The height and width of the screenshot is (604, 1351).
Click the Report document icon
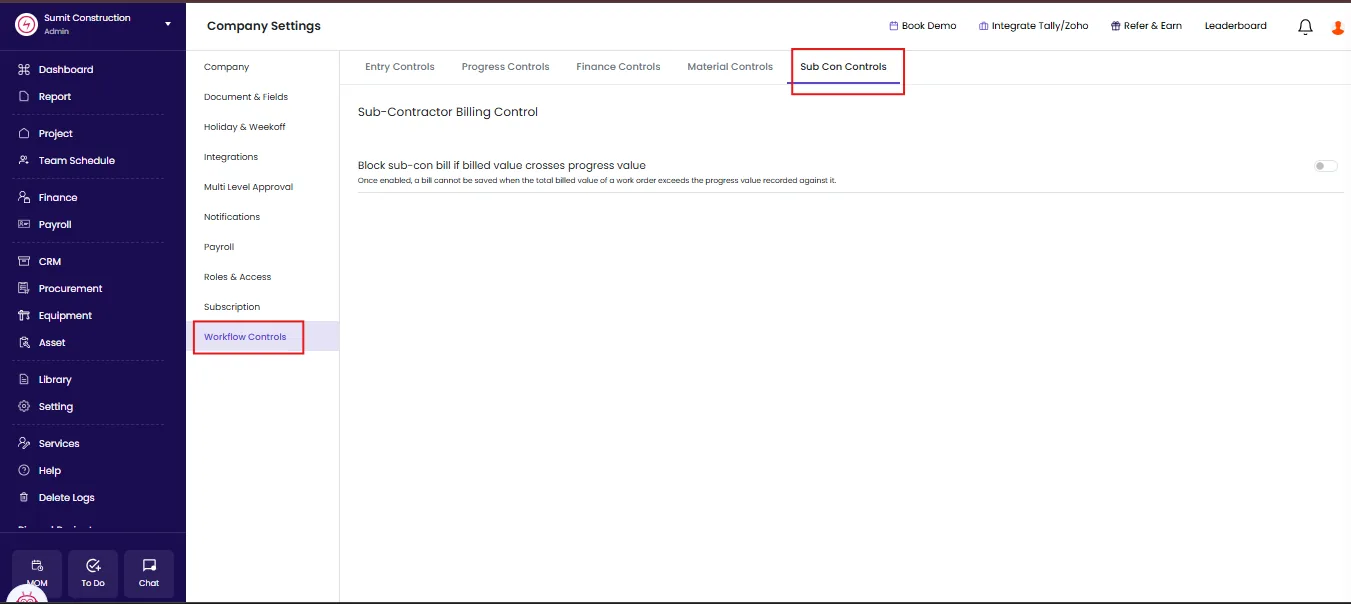tap(24, 97)
